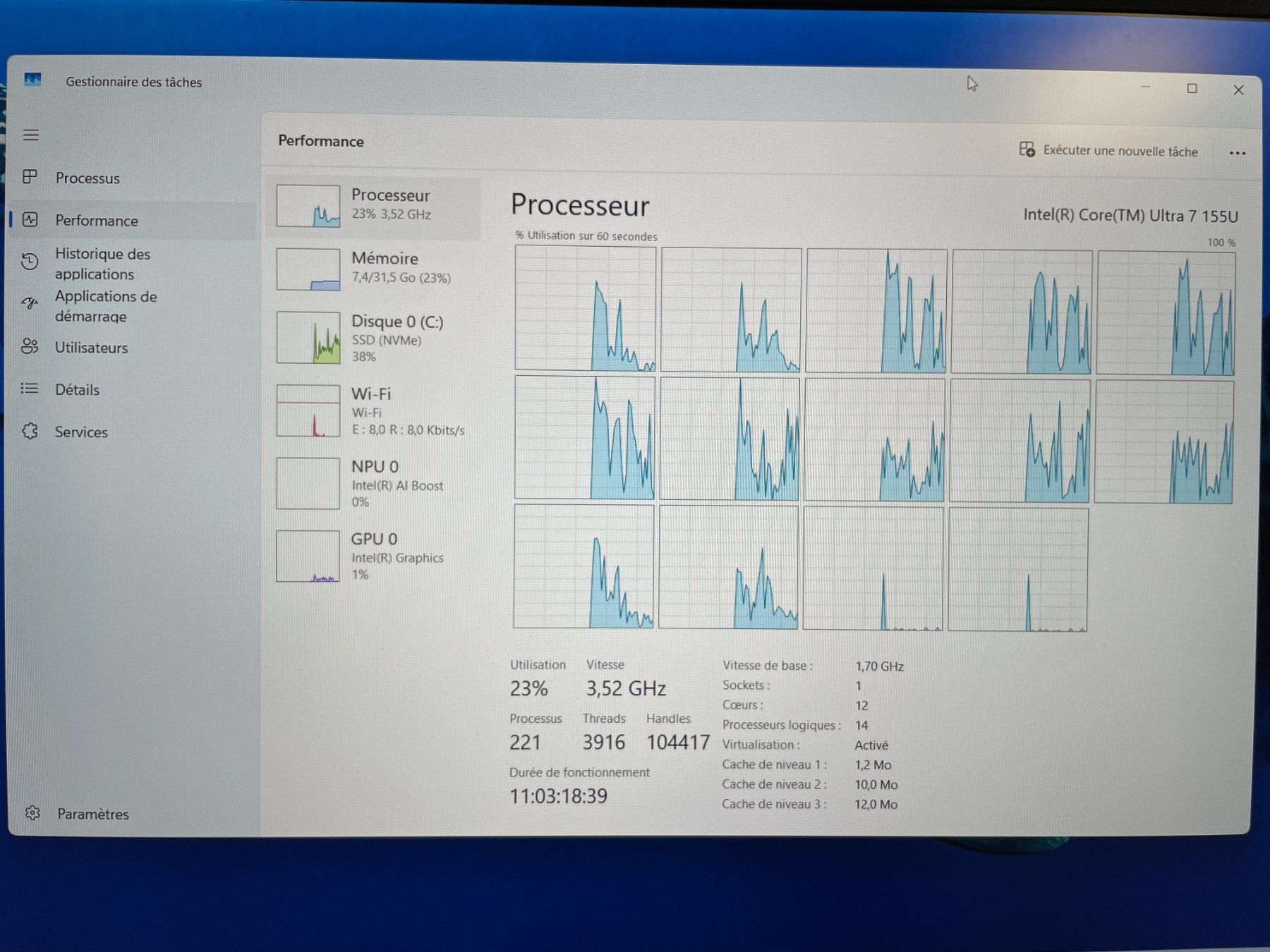This screenshot has width=1270, height=952.
Task: Select Mémoire in the resource list
Action: pyautogui.click(x=375, y=269)
